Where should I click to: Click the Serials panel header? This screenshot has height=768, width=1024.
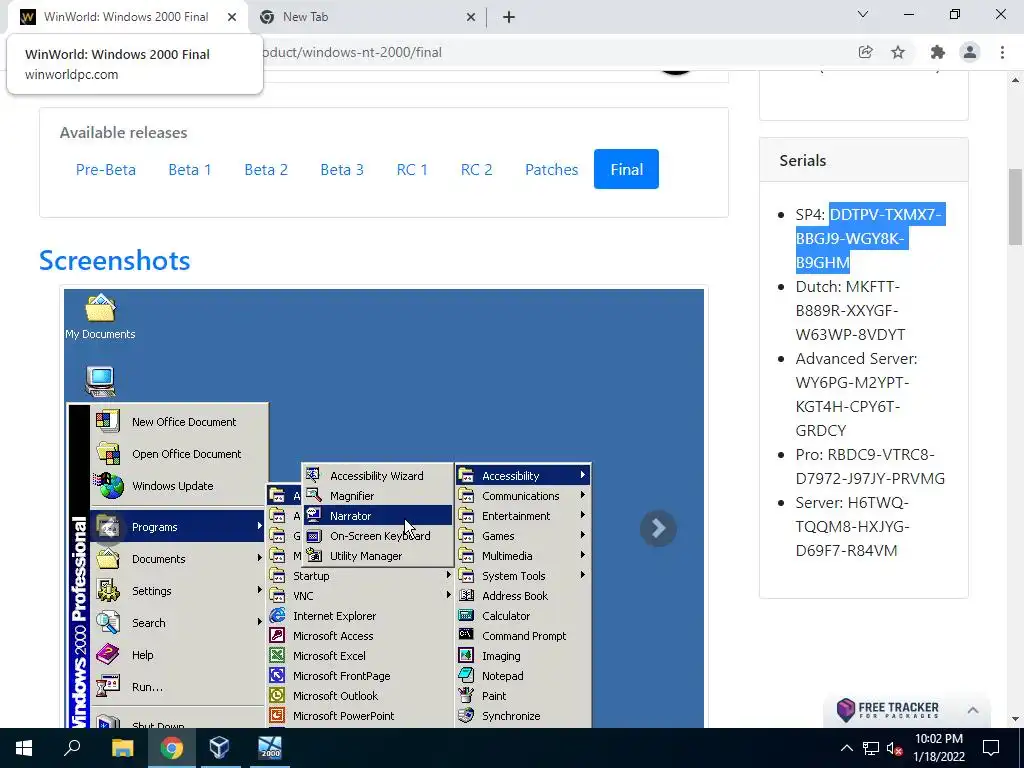click(x=863, y=160)
